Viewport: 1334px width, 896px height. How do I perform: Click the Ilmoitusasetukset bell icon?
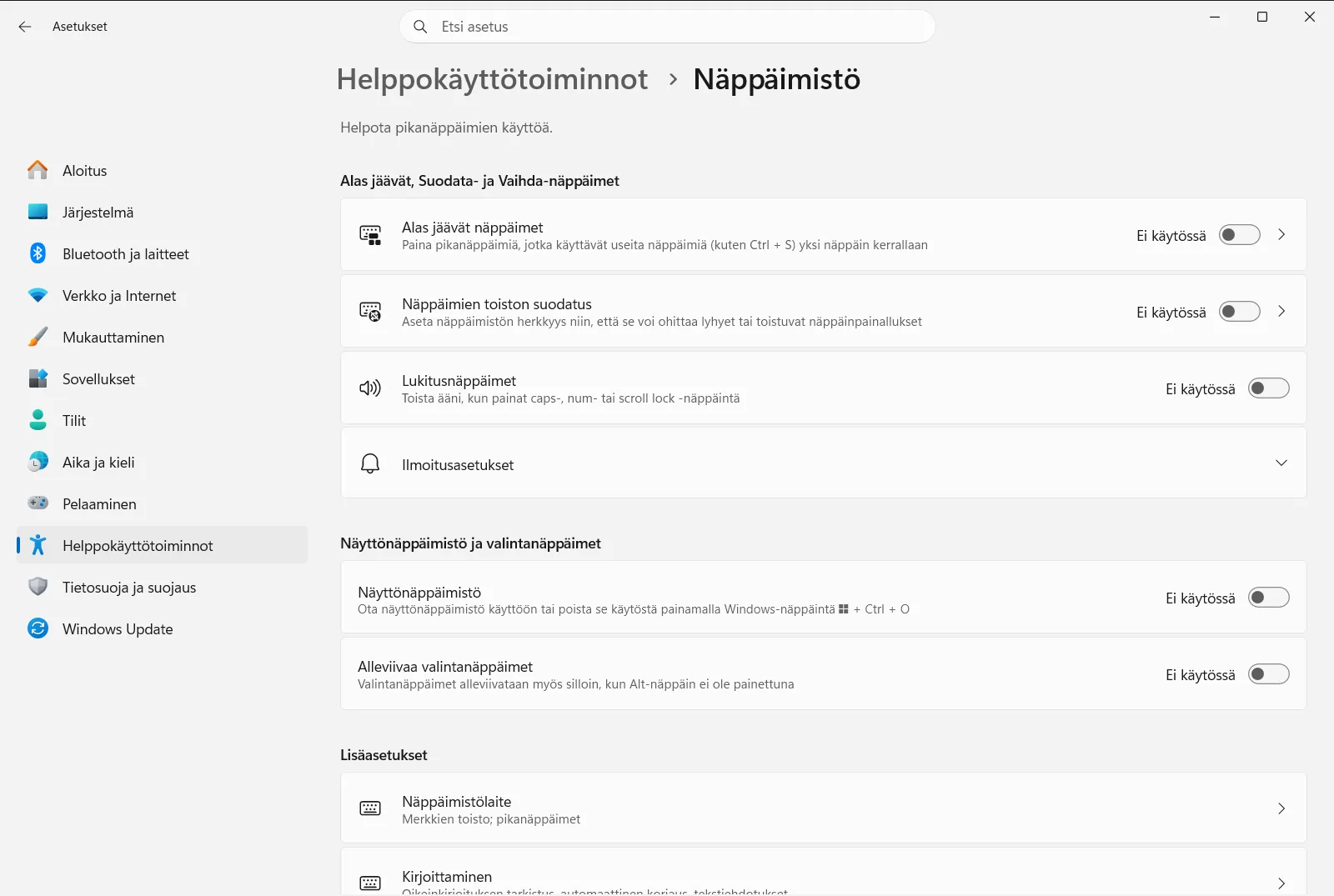(370, 463)
